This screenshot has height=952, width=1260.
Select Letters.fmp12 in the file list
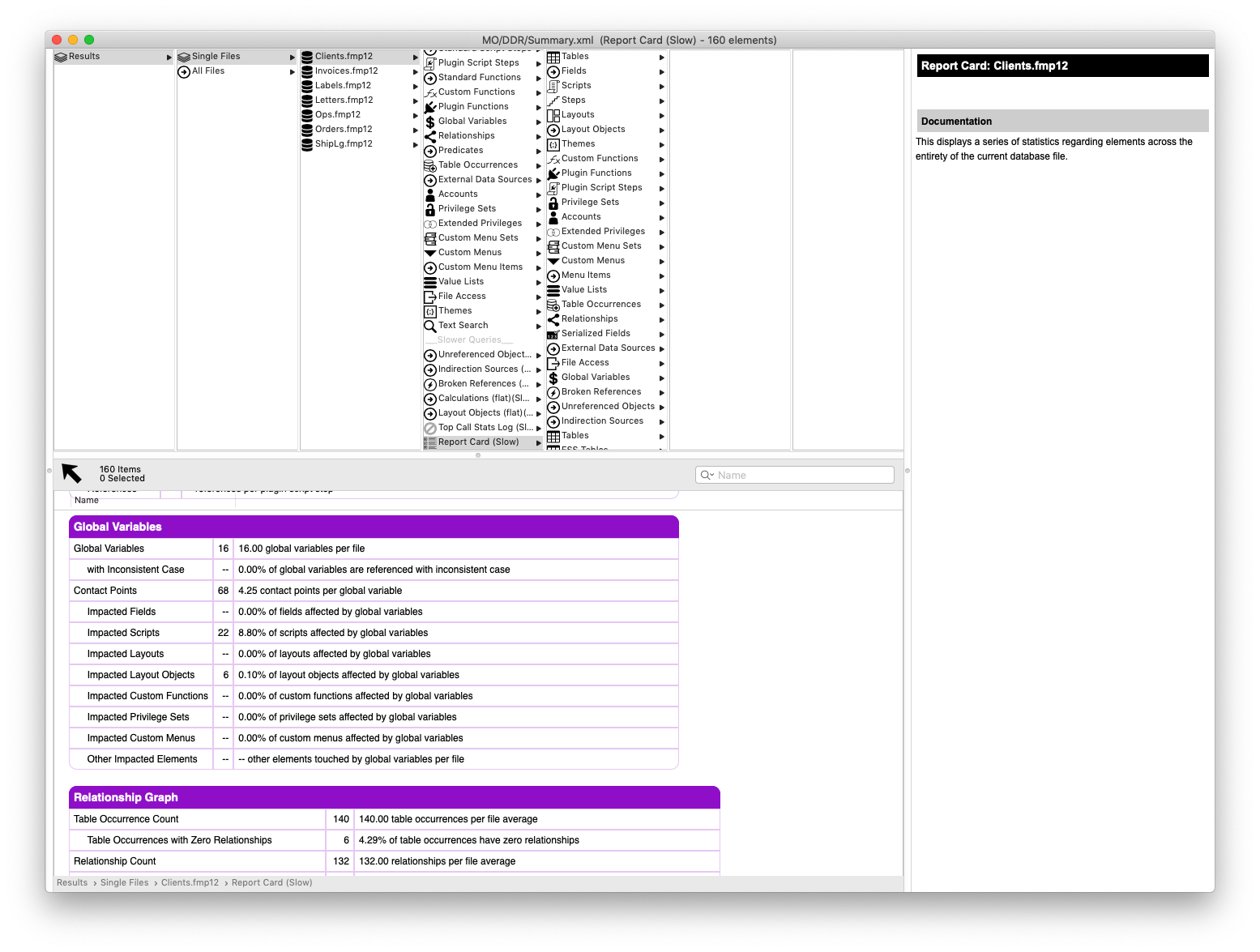[x=344, y=100]
